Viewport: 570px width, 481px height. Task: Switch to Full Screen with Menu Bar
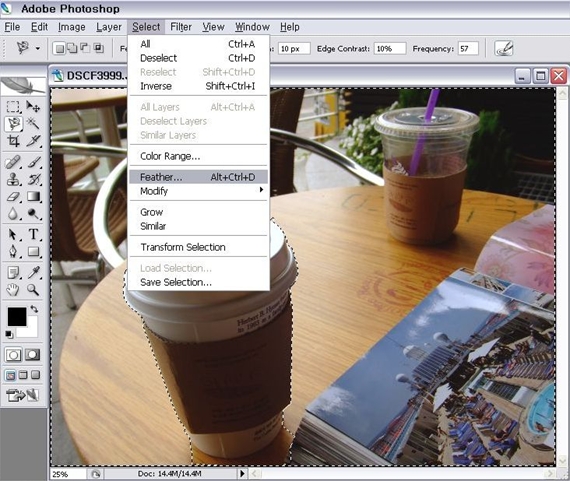[23, 375]
